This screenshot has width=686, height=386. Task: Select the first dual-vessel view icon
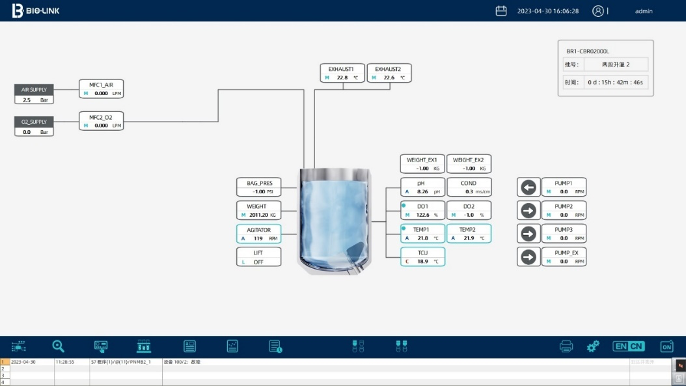pos(358,346)
